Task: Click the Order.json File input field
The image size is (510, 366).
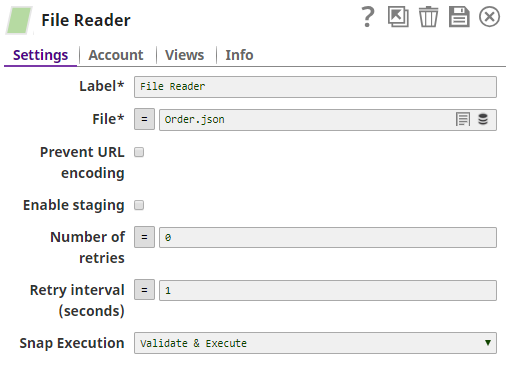Action: pos(306,120)
